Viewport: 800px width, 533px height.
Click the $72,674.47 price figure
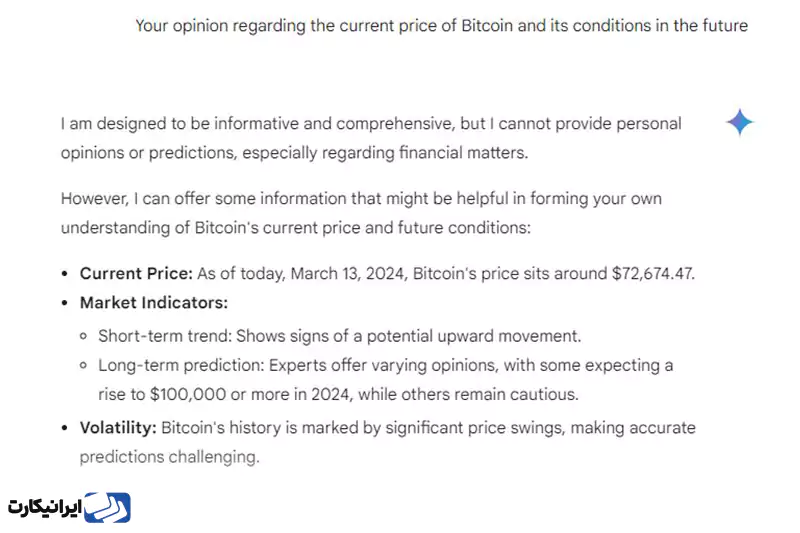click(653, 273)
